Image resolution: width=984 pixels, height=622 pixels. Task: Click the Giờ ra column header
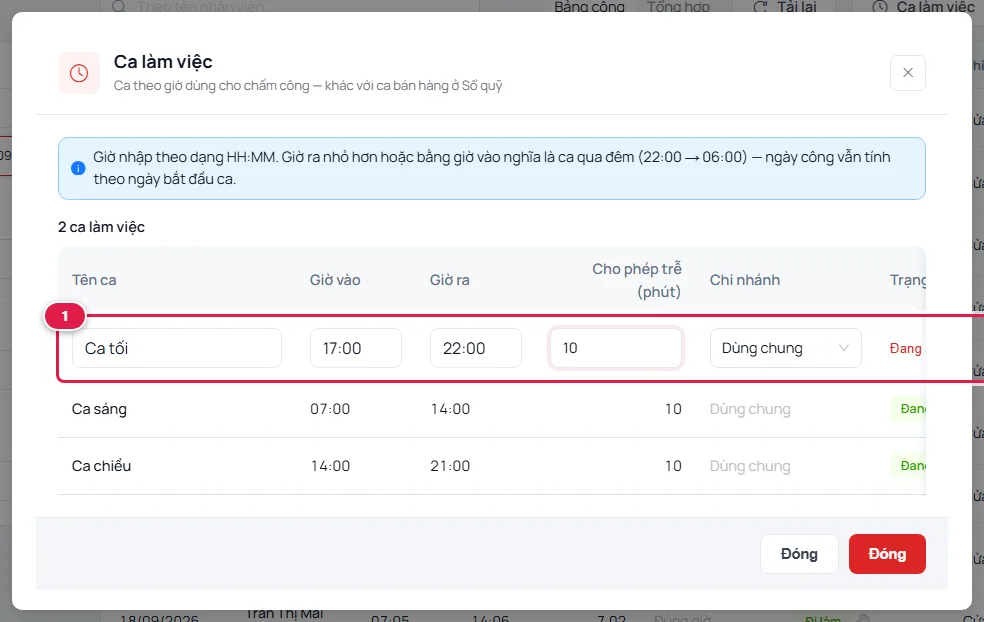point(449,280)
